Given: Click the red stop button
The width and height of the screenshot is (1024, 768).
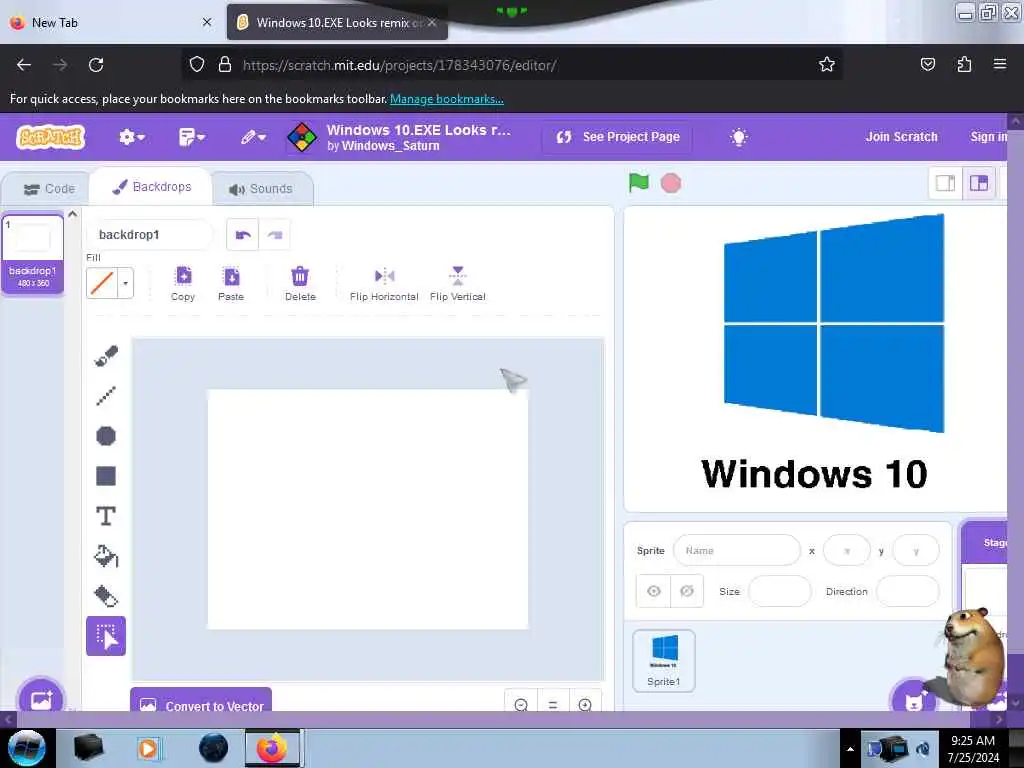Looking at the screenshot, I should tap(671, 184).
